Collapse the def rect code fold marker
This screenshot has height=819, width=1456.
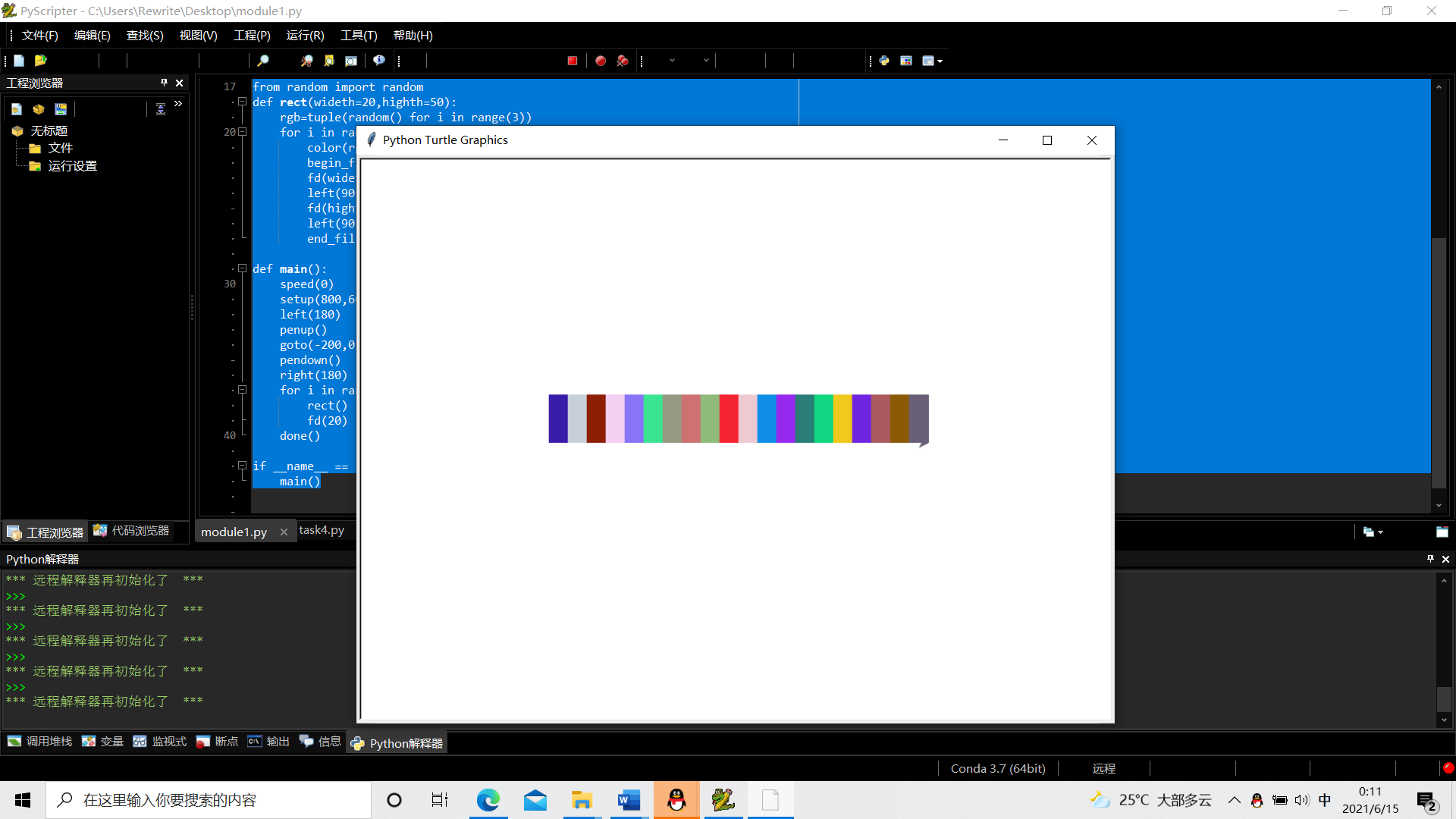pos(243,102)
